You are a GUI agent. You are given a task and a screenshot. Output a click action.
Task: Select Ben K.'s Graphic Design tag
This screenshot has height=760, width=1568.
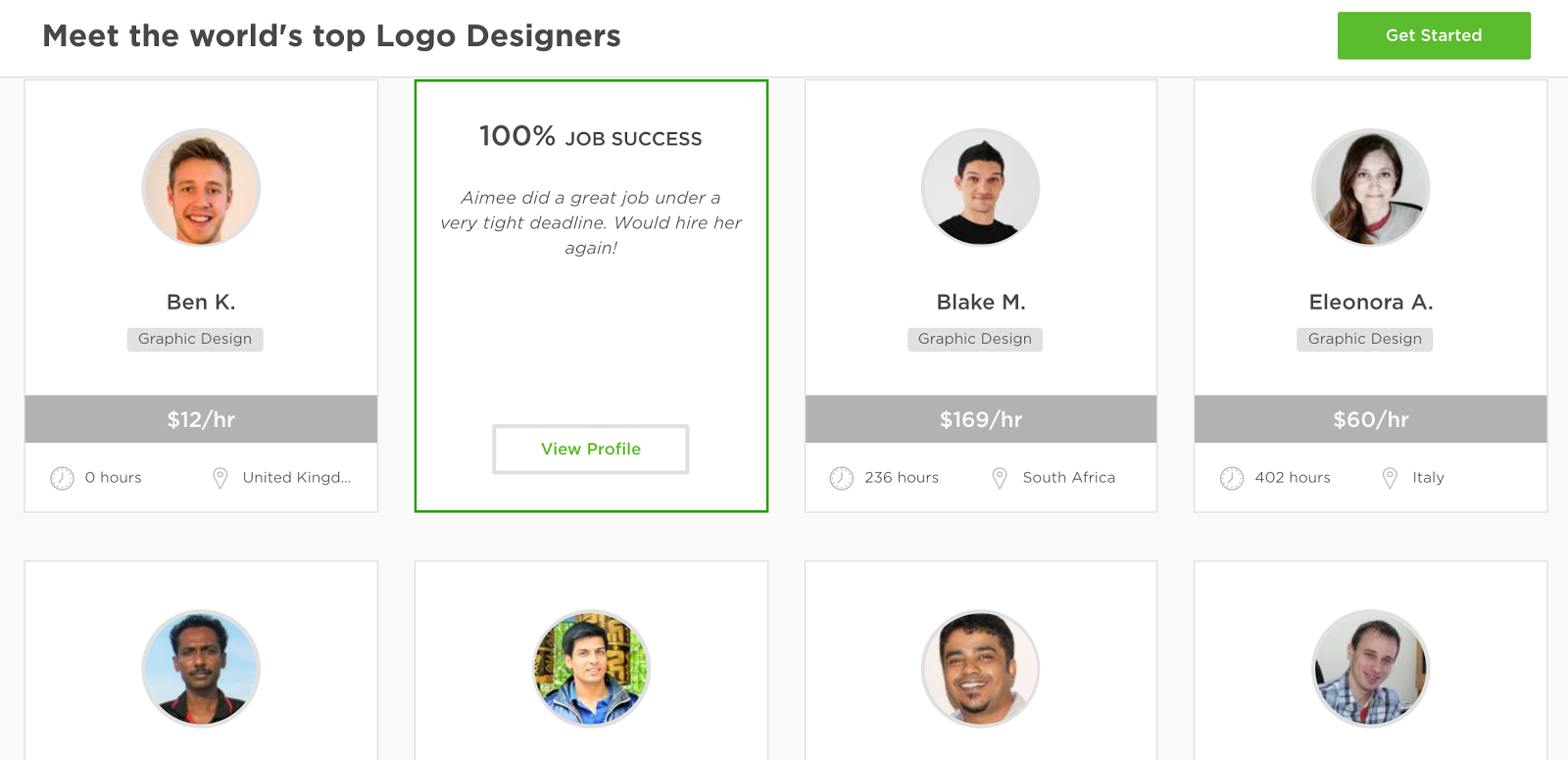pos(195,339)
